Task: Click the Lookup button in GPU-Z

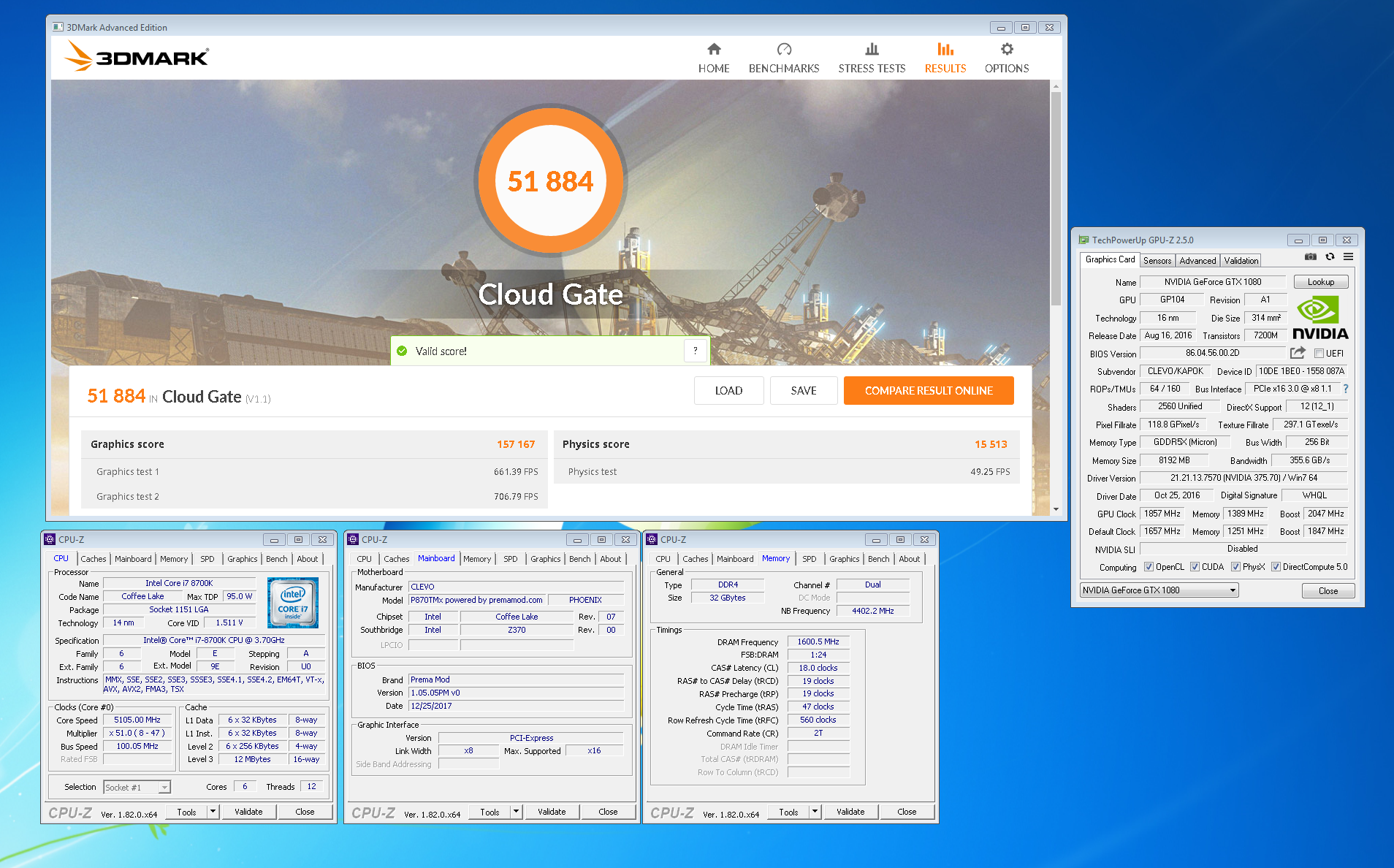Action: pos(1321,282)
